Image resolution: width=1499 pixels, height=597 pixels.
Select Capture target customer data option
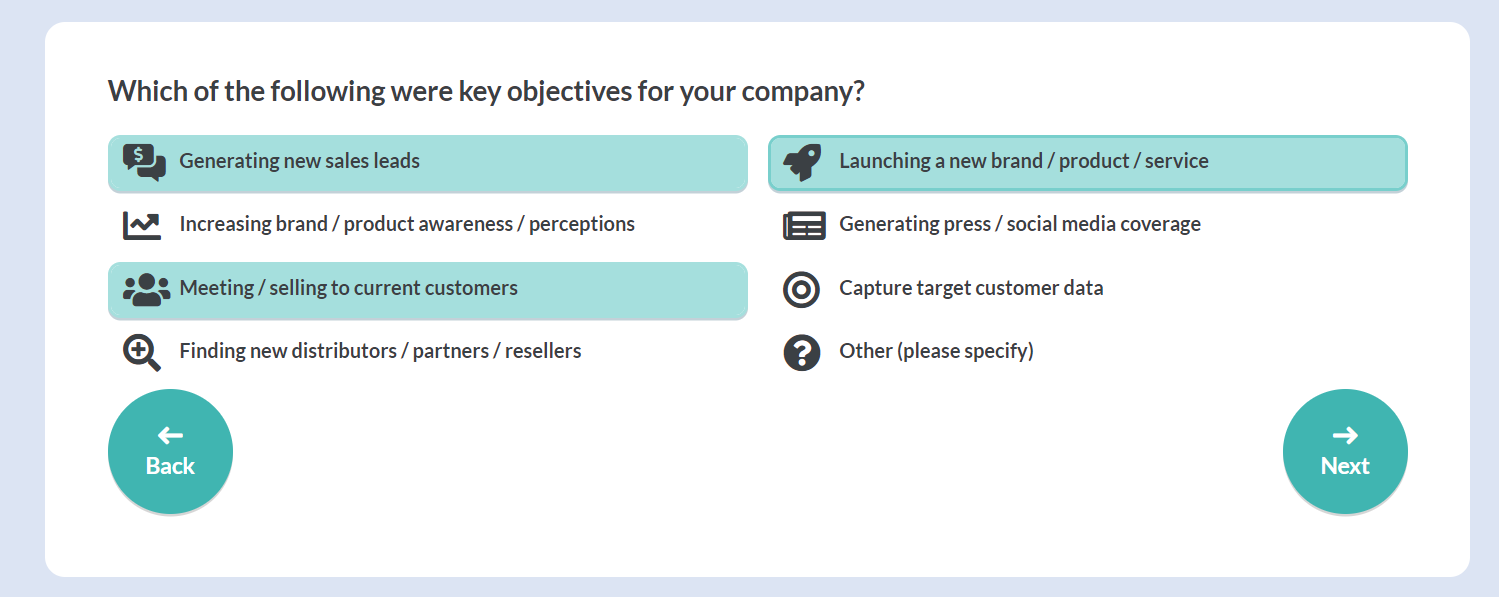pos(1088,289)
